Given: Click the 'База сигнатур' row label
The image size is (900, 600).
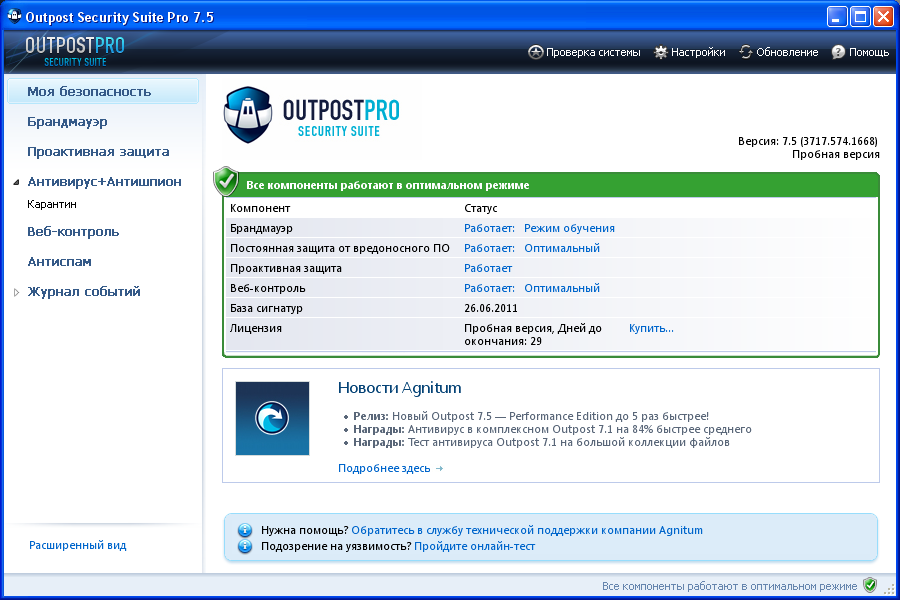Looking at the screenshot, I should [266, 308].
